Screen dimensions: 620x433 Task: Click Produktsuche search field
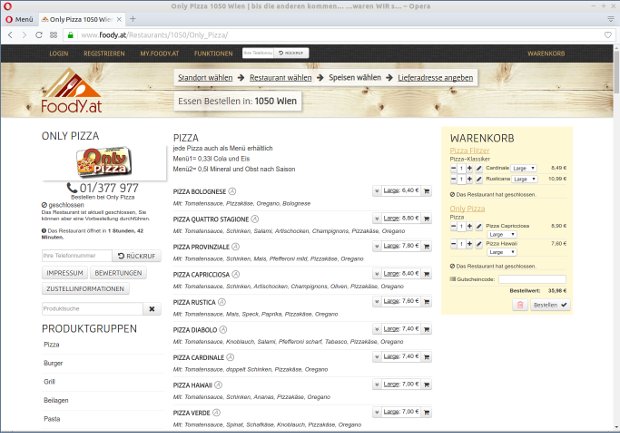pyautogui.click(x=92, y=309)
